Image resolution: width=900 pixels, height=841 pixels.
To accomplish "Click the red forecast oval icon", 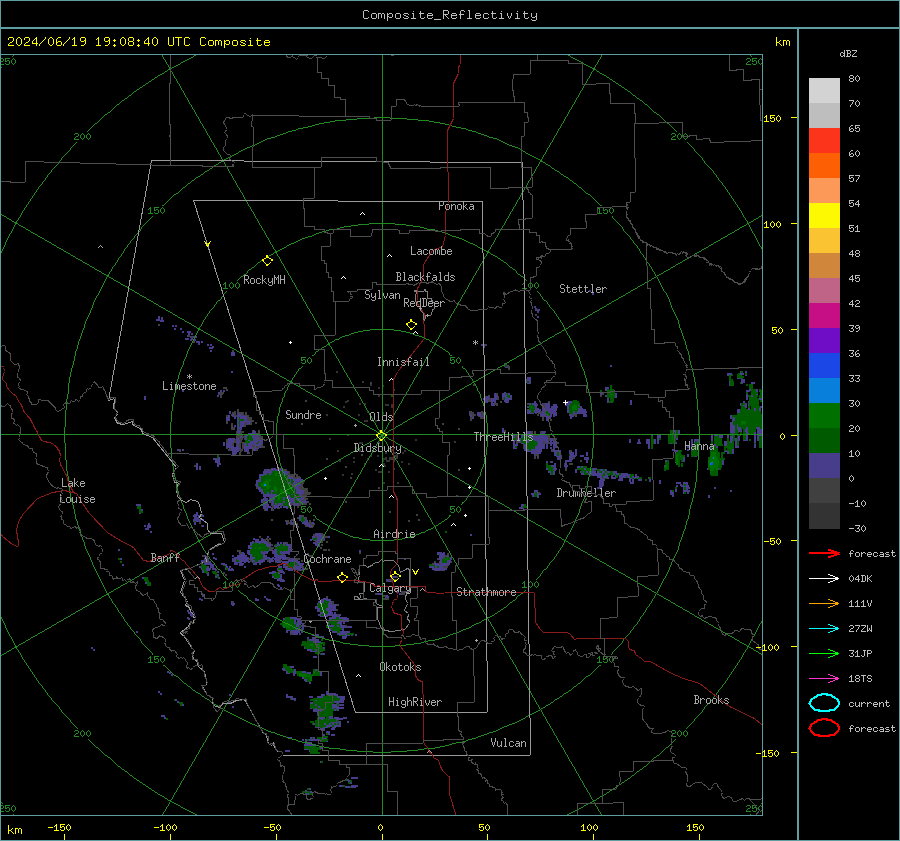I will click(824, 728).
